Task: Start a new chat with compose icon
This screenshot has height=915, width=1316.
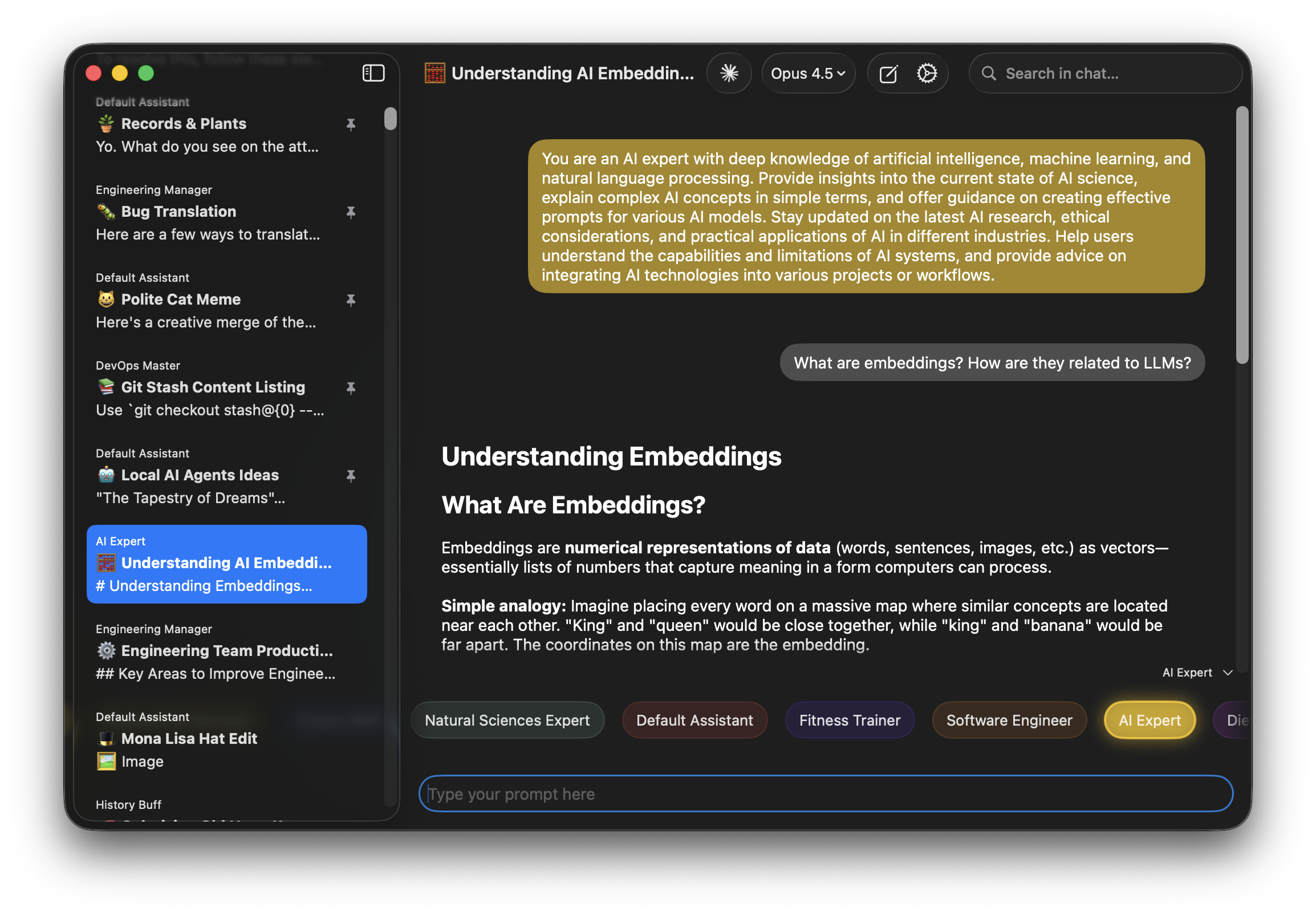Action: tap(888, 74)
